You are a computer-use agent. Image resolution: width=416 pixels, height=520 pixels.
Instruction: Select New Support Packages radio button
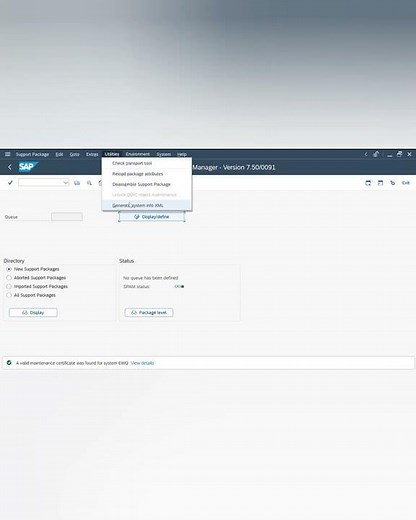pyautogui.click(x=9, y=269)
